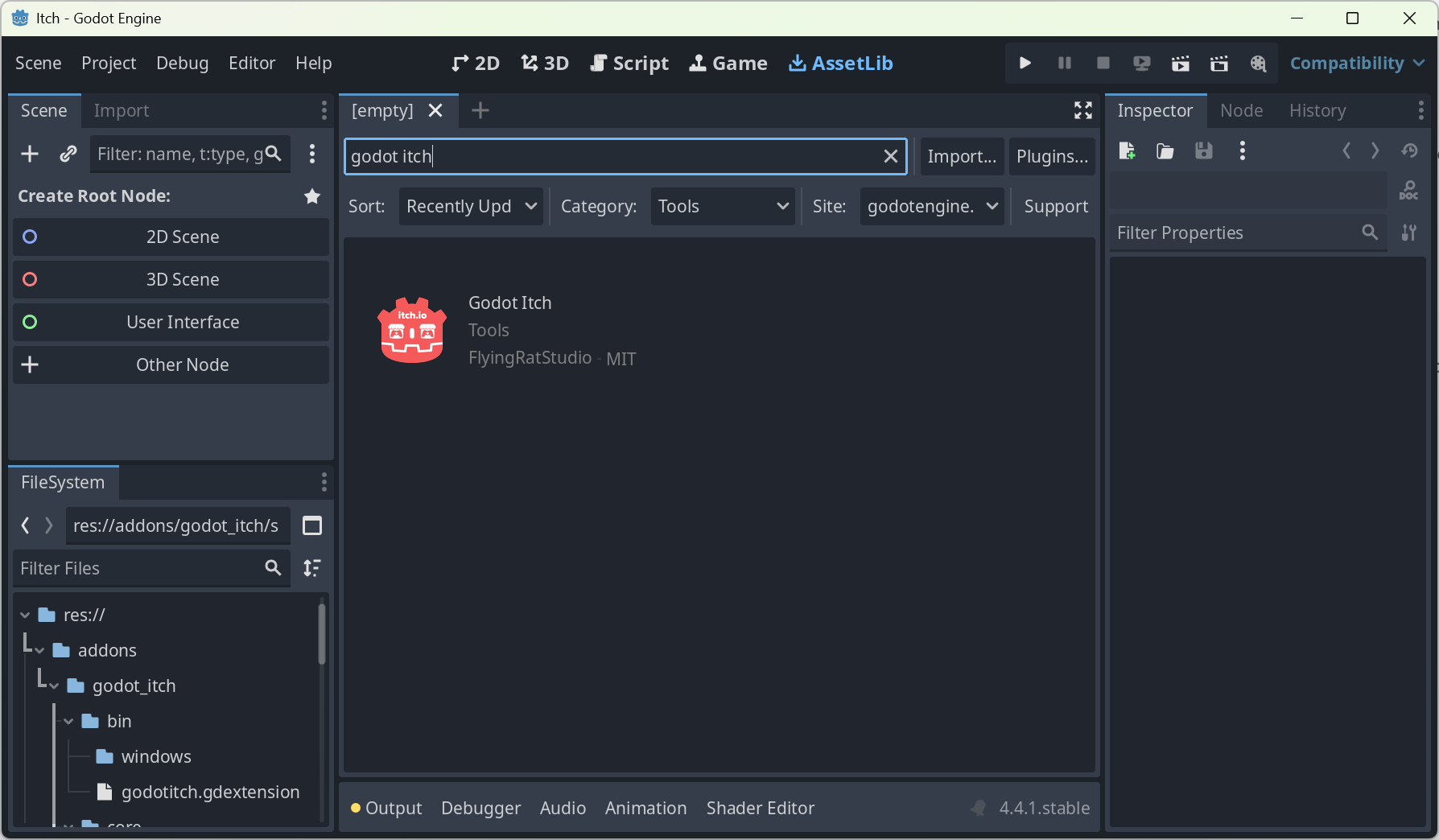Save the current resource with the floppy icon
Image resolution: width=1439 pixels, height=840 pixels.
pos(1203,150)
